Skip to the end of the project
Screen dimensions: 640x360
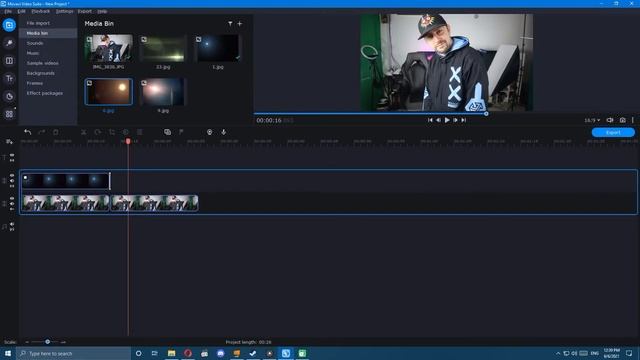point(464,120)
